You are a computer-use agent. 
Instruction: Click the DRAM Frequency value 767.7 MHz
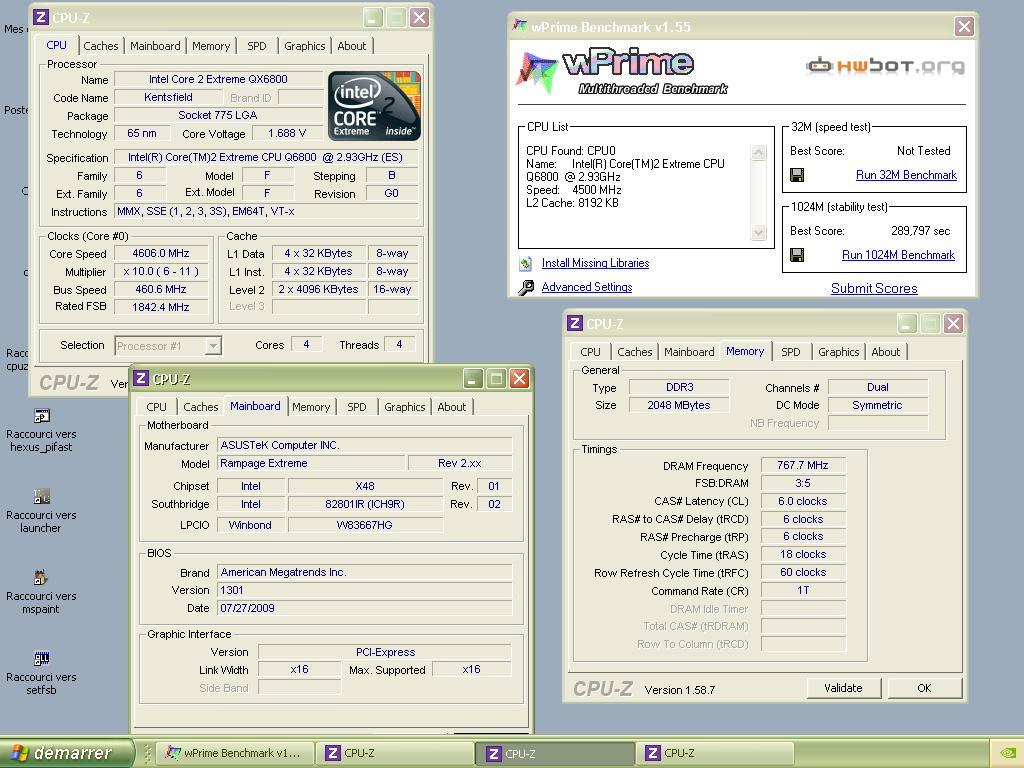pos(803,465)
